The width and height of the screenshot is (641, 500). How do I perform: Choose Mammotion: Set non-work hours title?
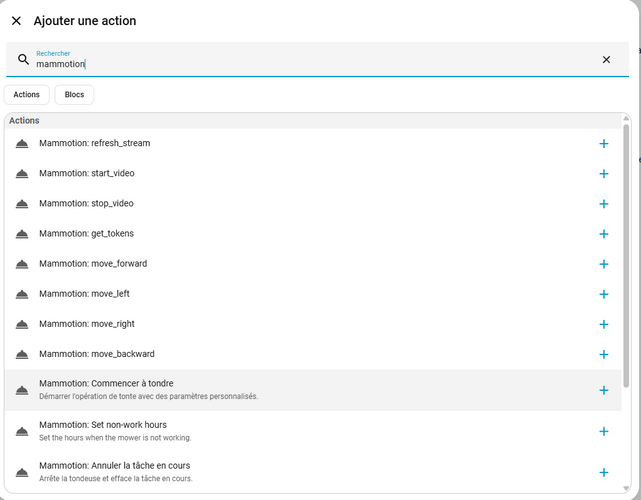(103, 425)
